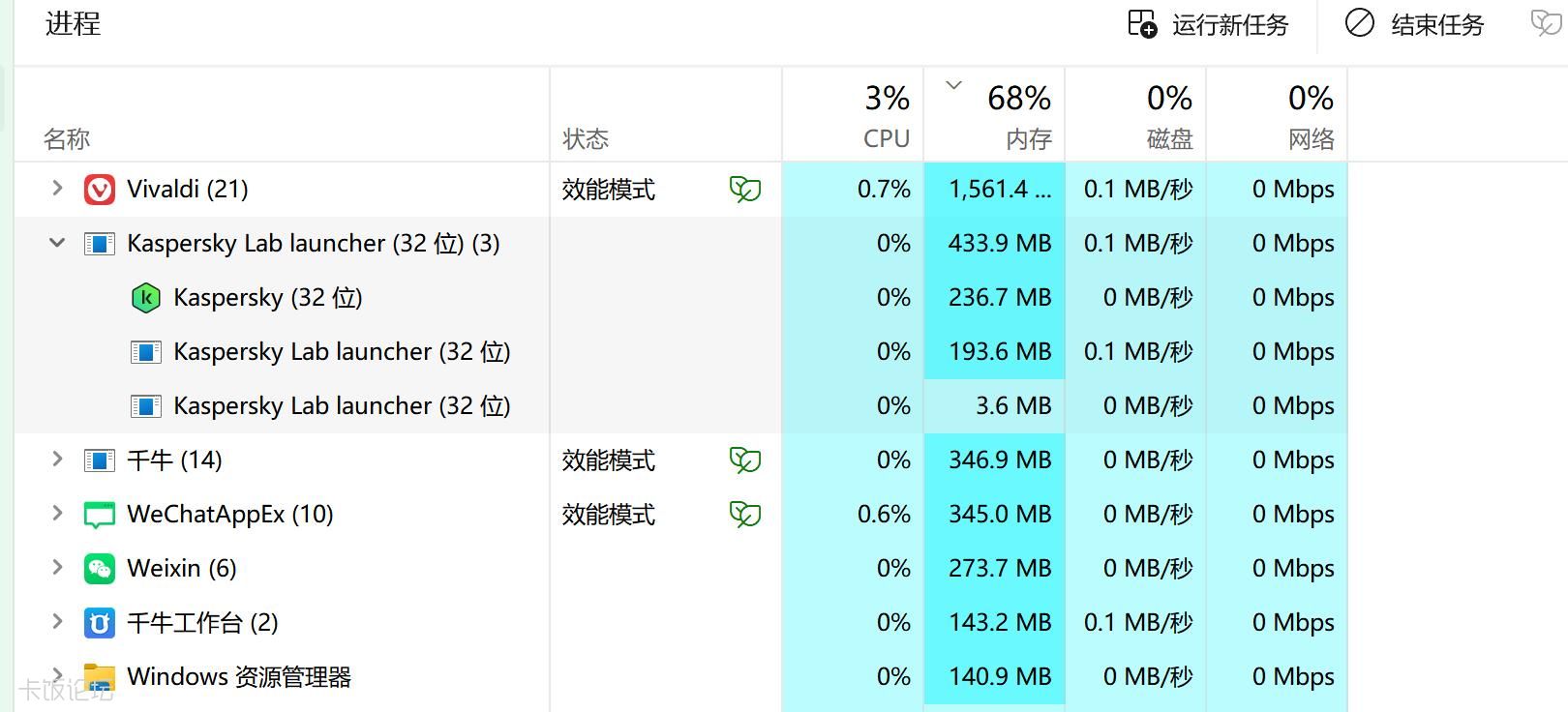Viewport: 1568px width, 712px height.
Task: Click the Weixin green chat icon
Action: [x=100, y=569]
